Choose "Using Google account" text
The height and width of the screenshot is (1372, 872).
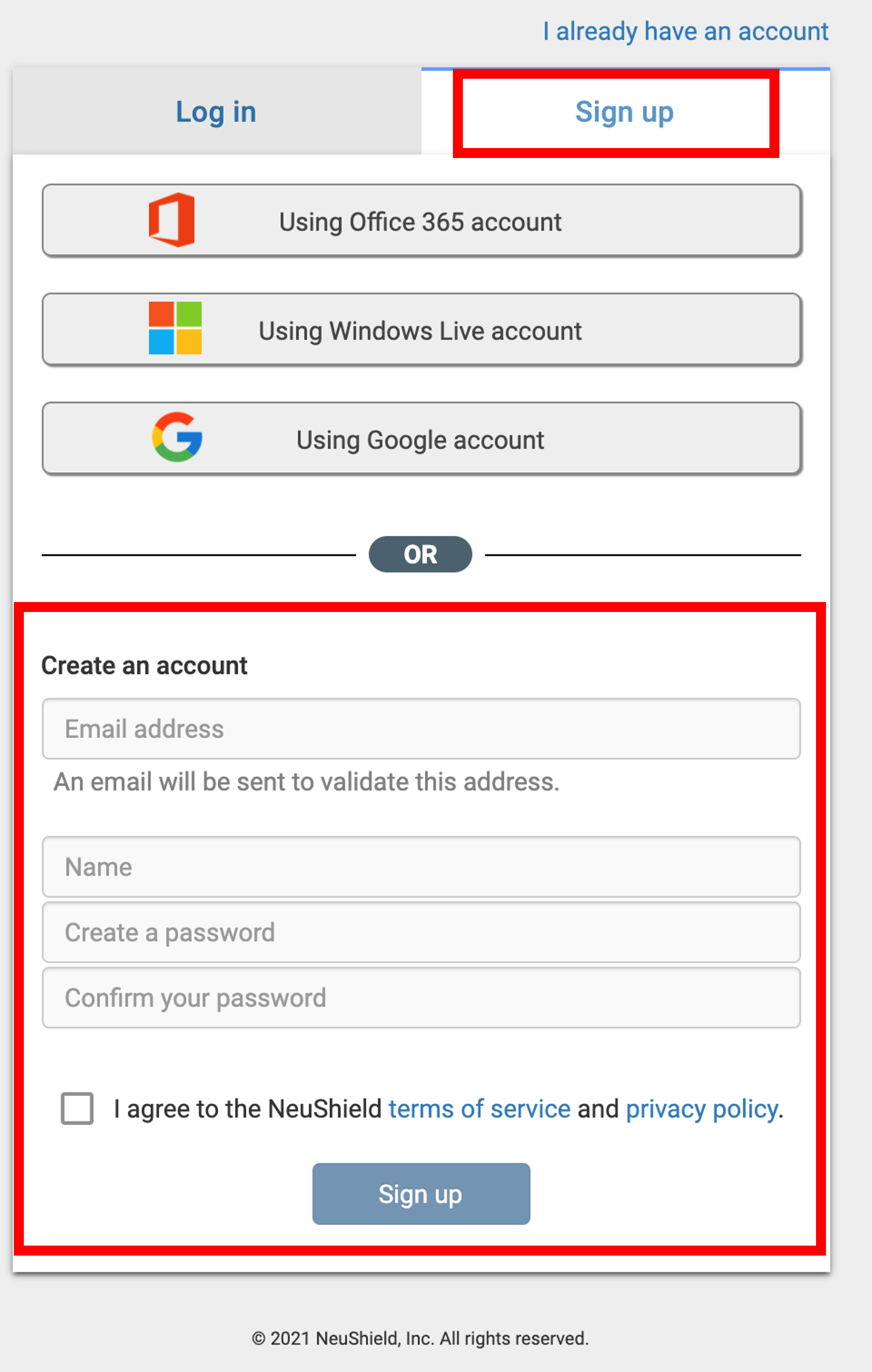(420, 440)
